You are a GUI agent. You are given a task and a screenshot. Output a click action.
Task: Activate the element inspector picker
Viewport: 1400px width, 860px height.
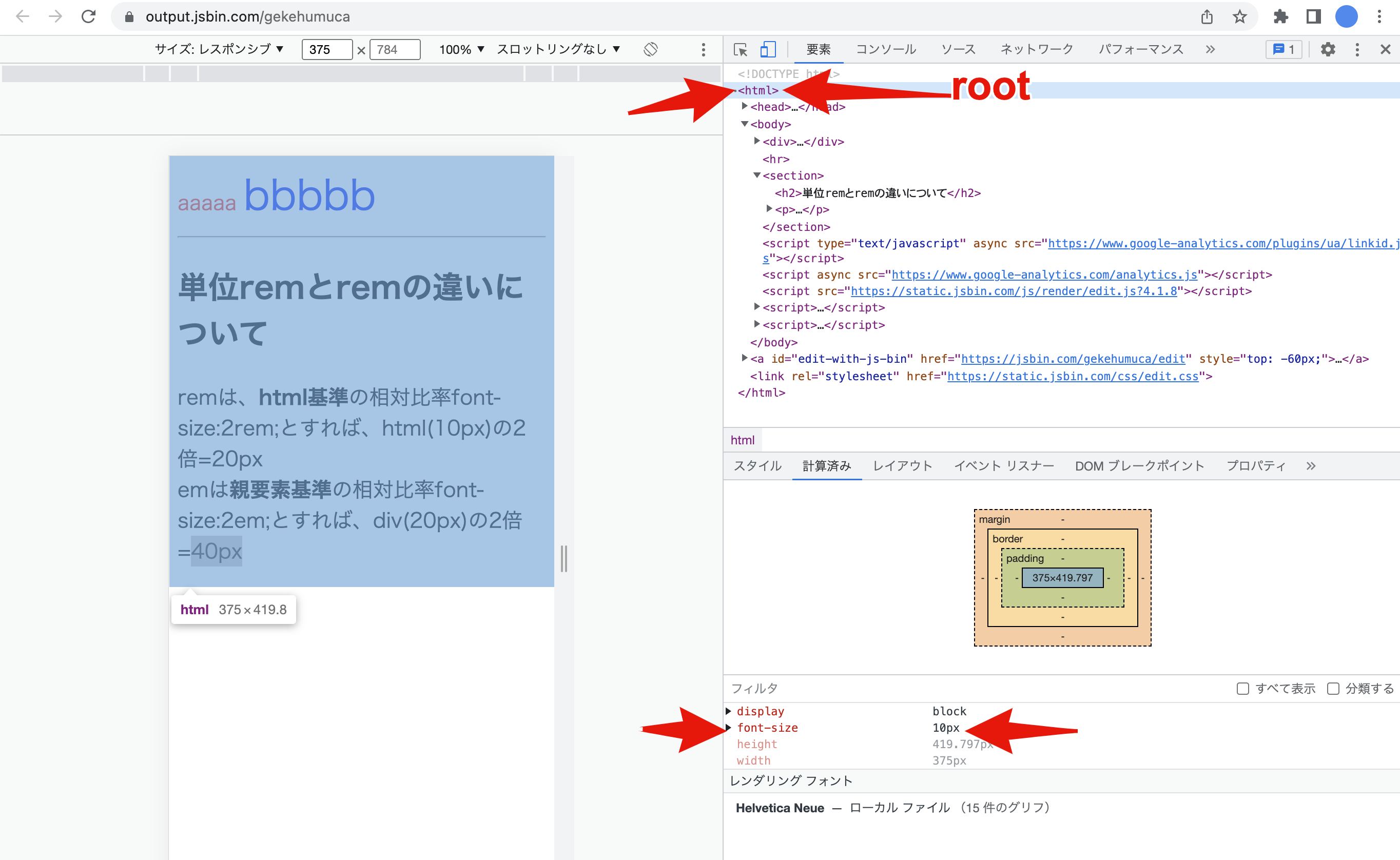741,49
